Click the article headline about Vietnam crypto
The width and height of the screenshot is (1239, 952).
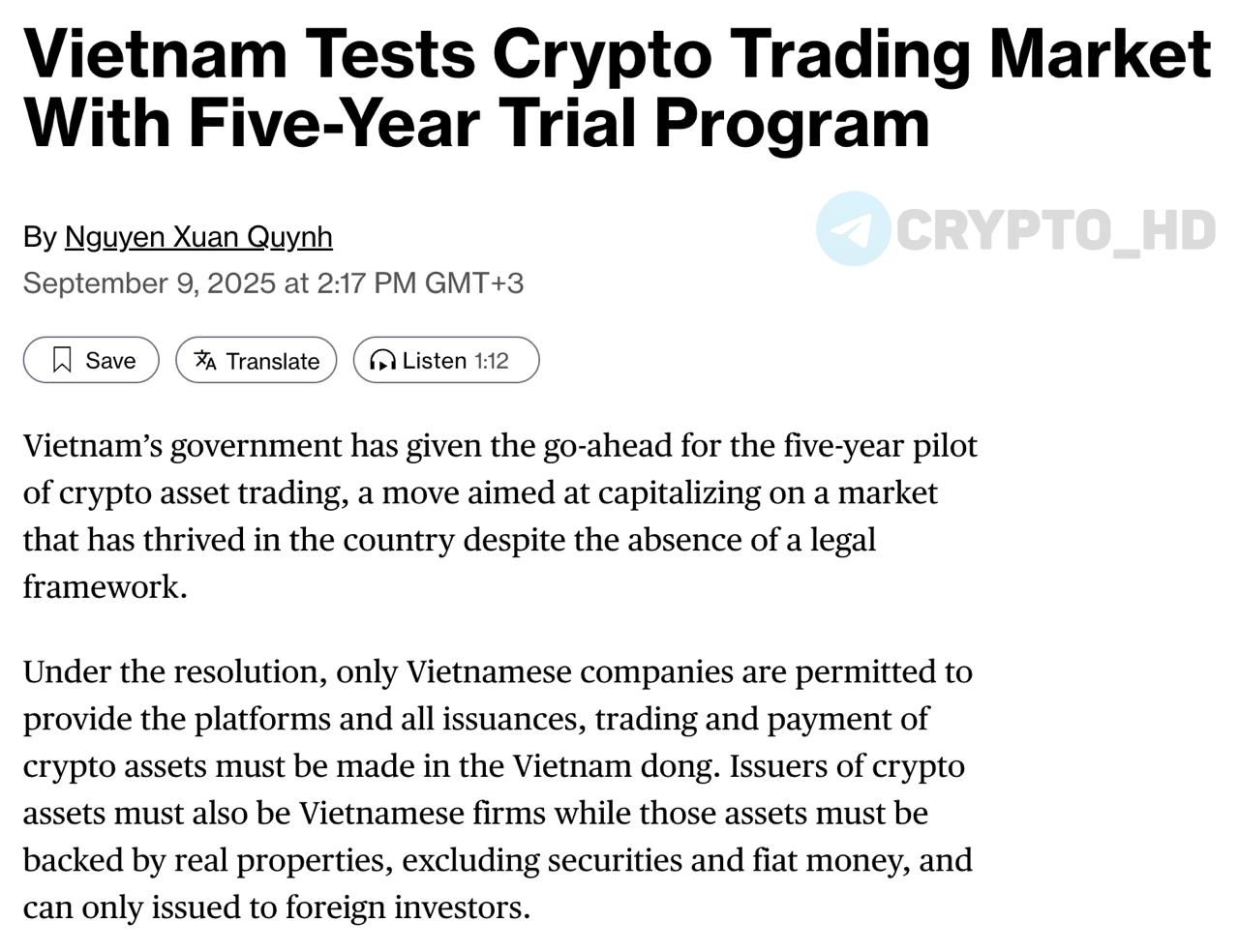618,88
